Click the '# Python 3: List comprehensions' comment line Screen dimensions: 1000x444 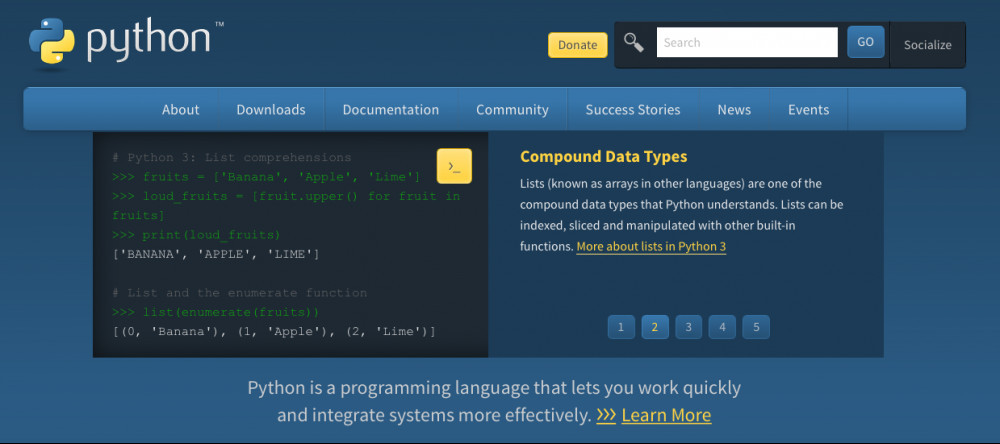click(x=232, y=158)
